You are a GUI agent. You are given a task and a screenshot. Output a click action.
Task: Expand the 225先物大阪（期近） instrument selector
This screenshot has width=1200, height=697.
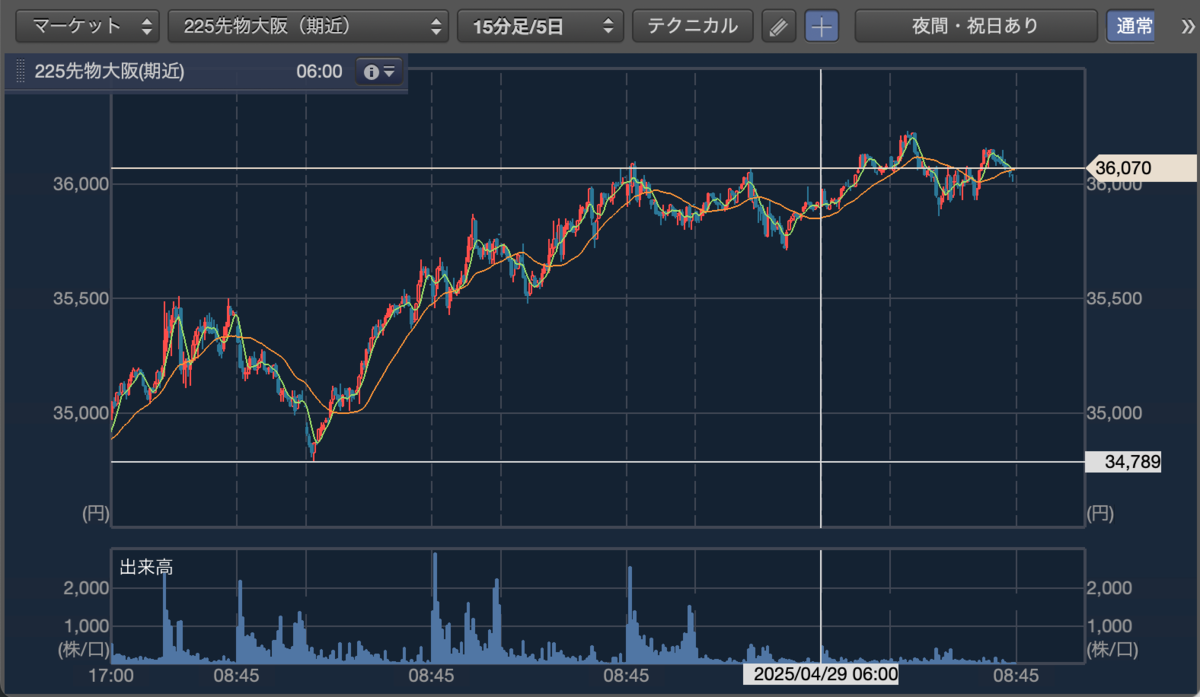[x=309, y=26]
